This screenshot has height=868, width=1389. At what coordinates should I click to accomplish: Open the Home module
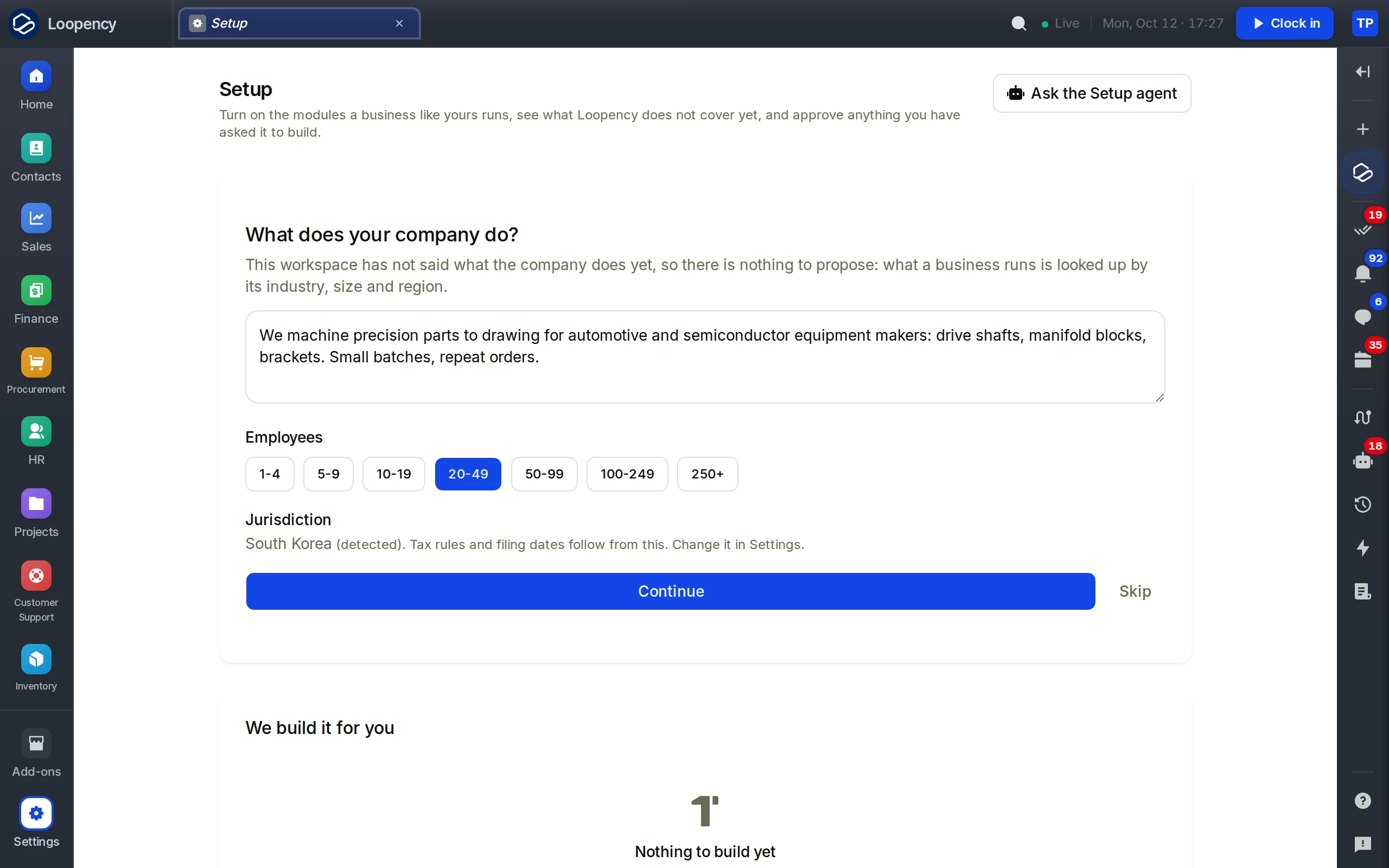pos(36,86)
